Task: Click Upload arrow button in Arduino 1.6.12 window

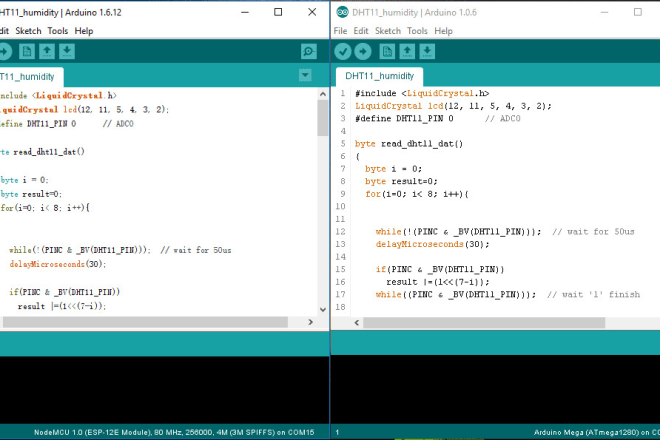Action: pos(5,52)
